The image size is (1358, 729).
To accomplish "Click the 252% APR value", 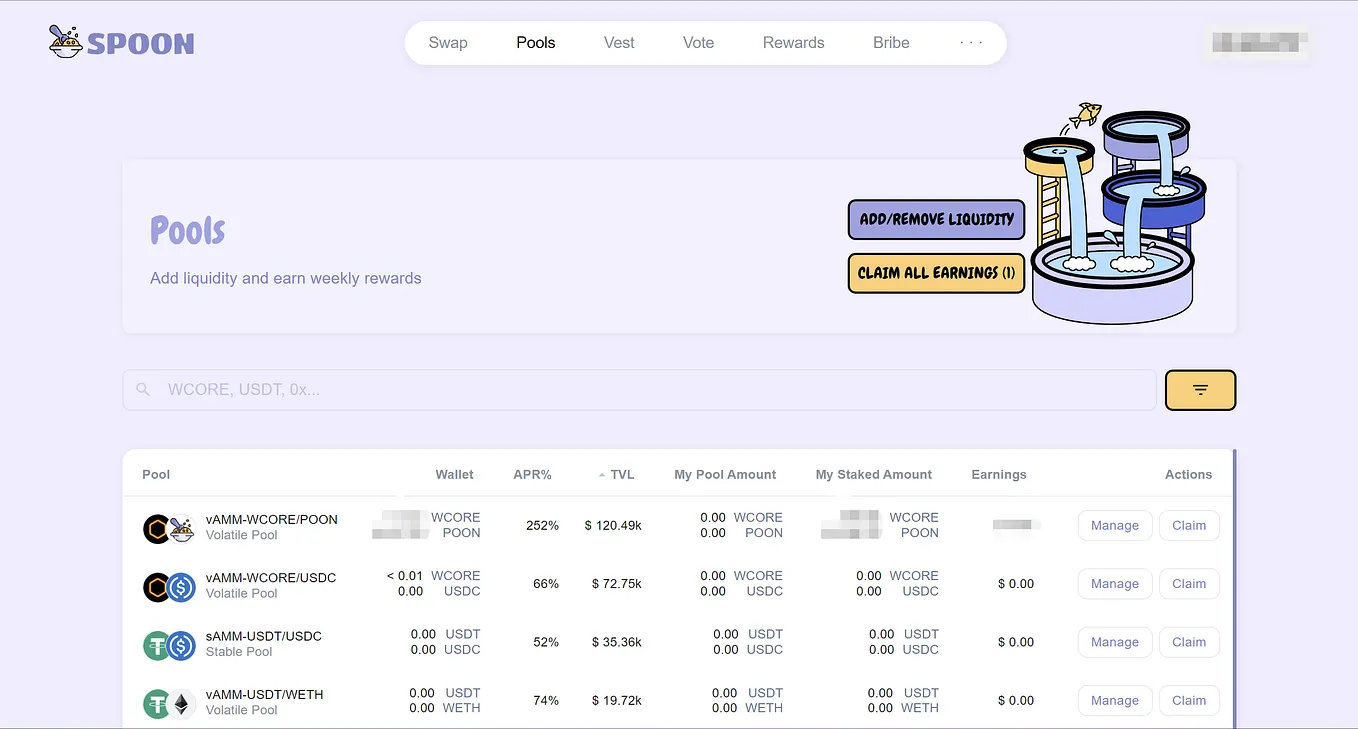I will pyautogui.click(x=542, y=525).
